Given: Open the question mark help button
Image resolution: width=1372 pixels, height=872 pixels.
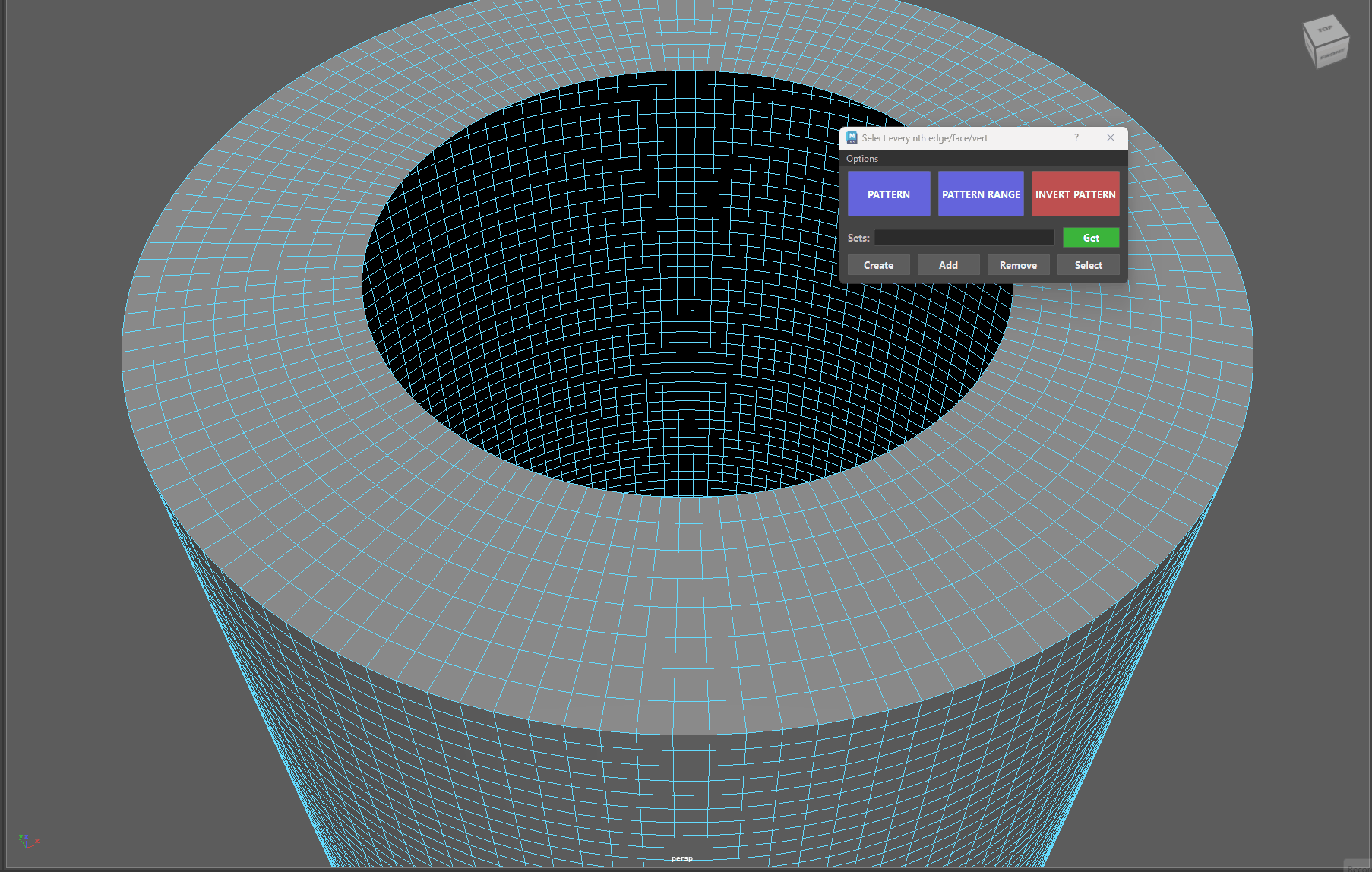Looking at the screenshot, I should point(1076,137).
